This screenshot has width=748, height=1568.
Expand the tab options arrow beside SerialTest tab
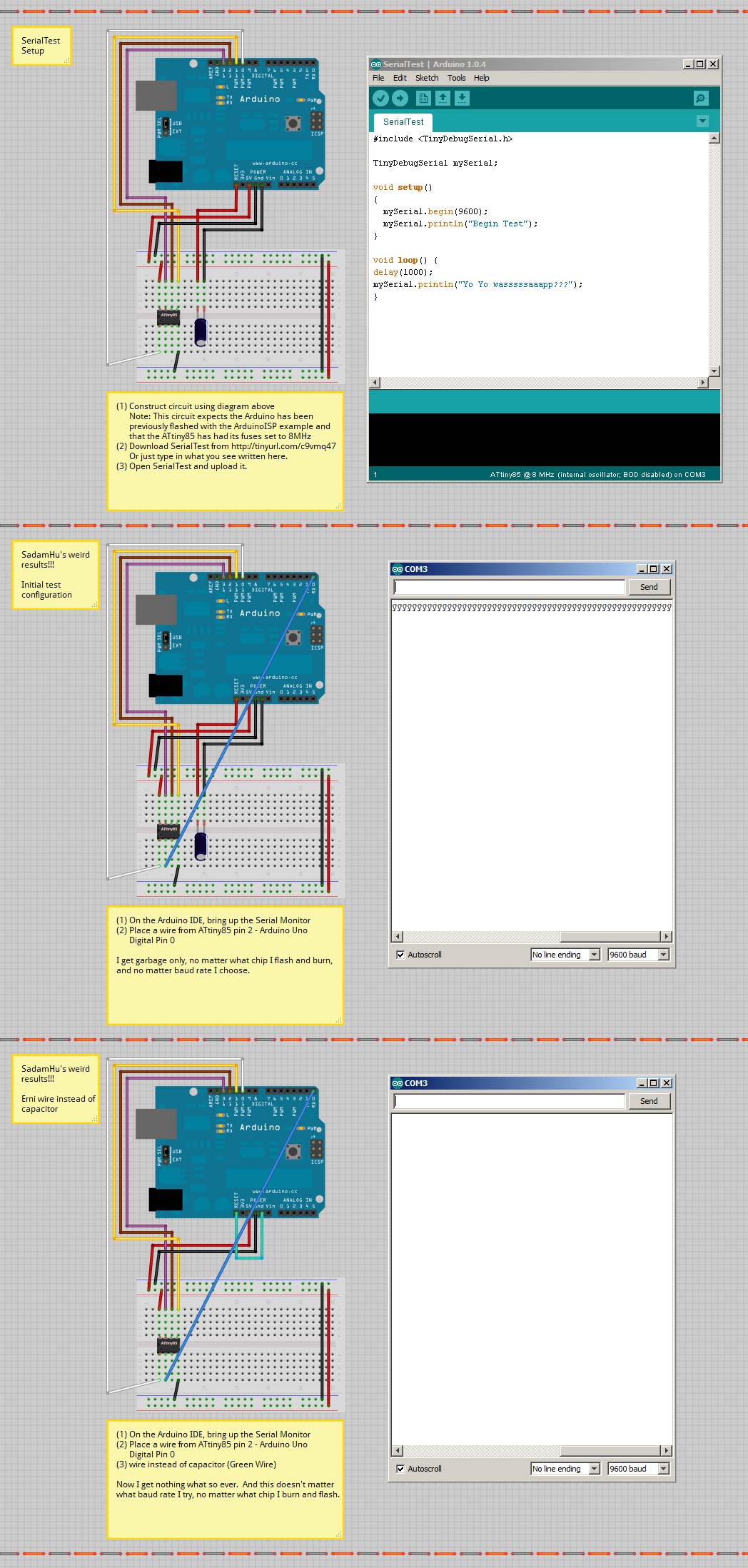pos(702,121)
